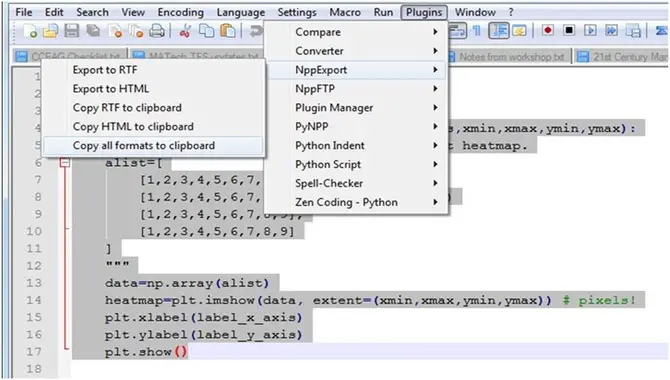Click the Print toolbar icon
The image size is (670, 380).
tap(157, 31)
